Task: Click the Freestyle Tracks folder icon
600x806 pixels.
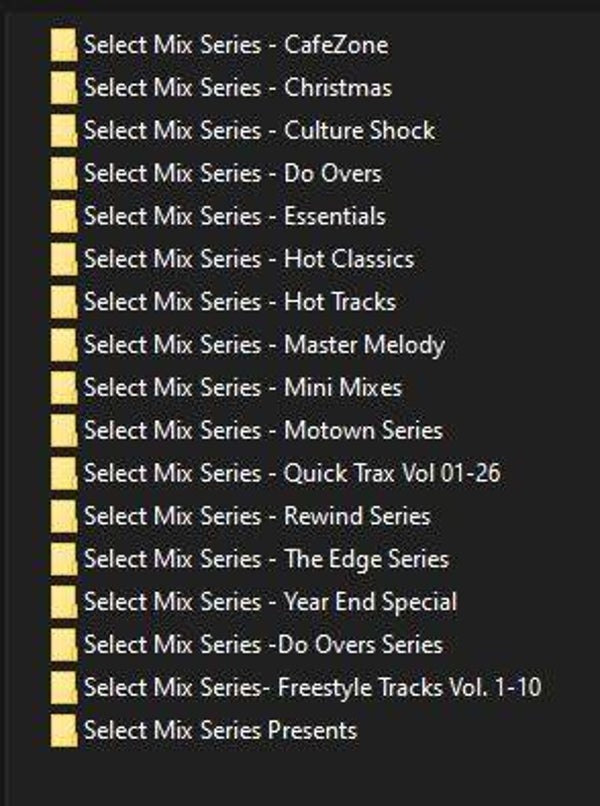Action: click(64, 688)
